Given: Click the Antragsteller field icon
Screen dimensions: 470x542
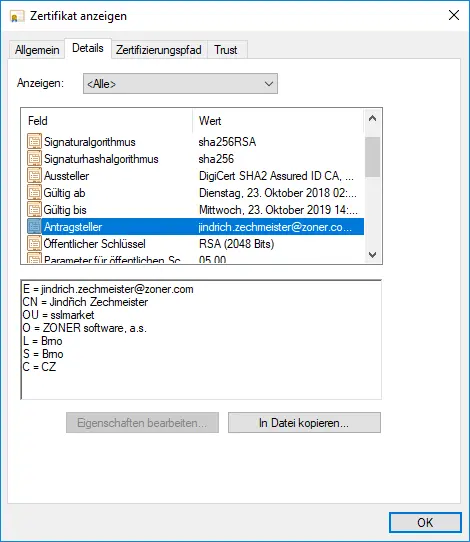Looking at the screenshot, I should (x=34, y=227).
